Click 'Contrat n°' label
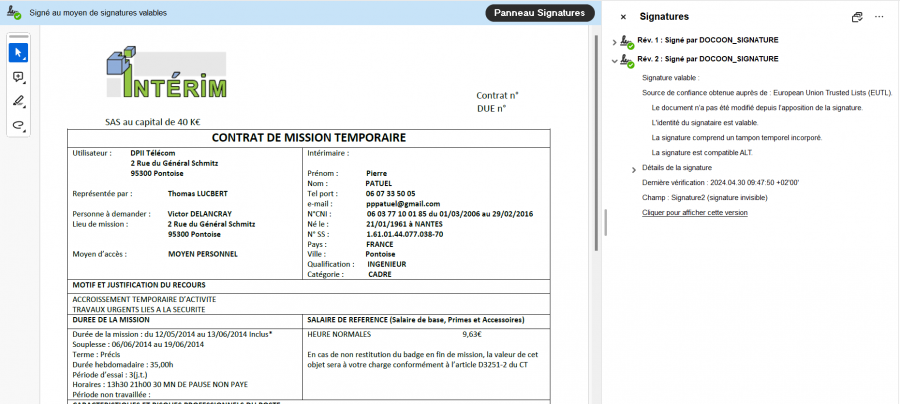The width and height of the screenshot is (900, 404). tap(498, 95)
